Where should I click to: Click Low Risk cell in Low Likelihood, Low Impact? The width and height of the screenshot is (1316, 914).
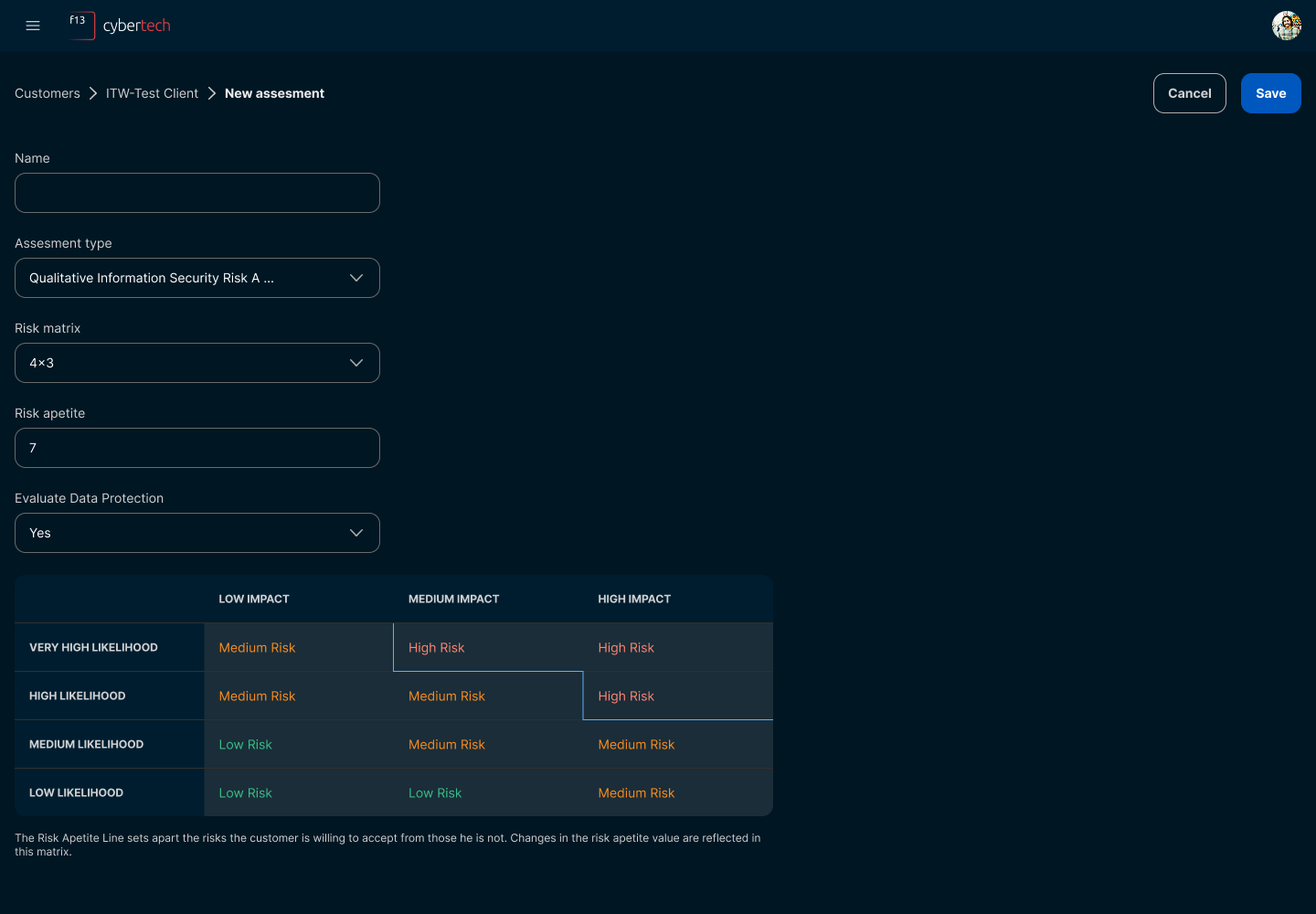(x=246, y=793)
